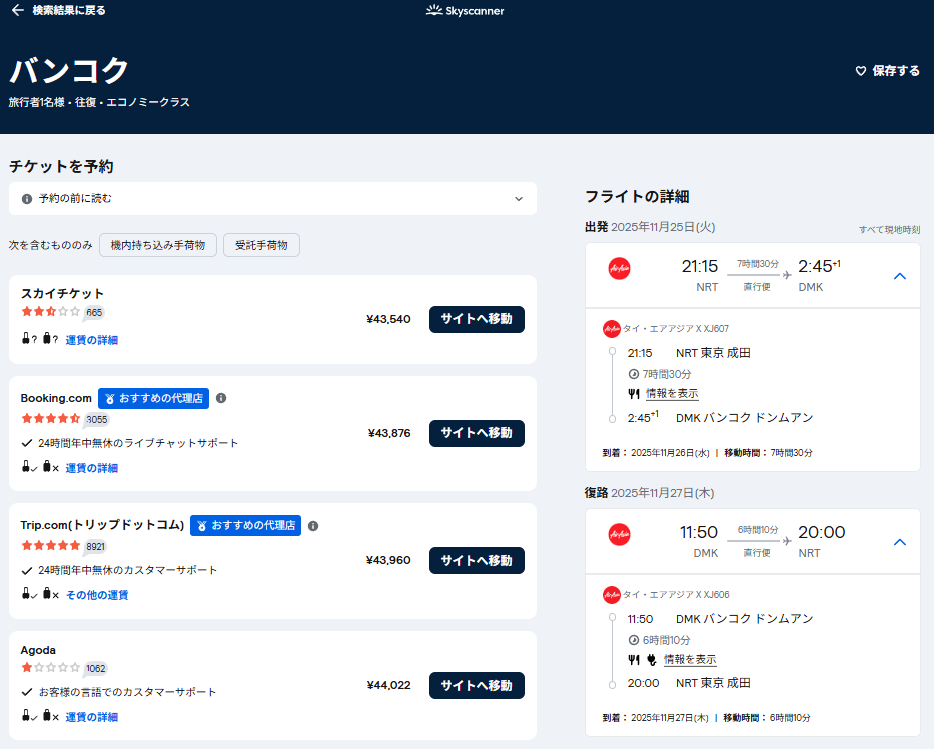Show amenities info for return flight XJ606

pos(689,660)
